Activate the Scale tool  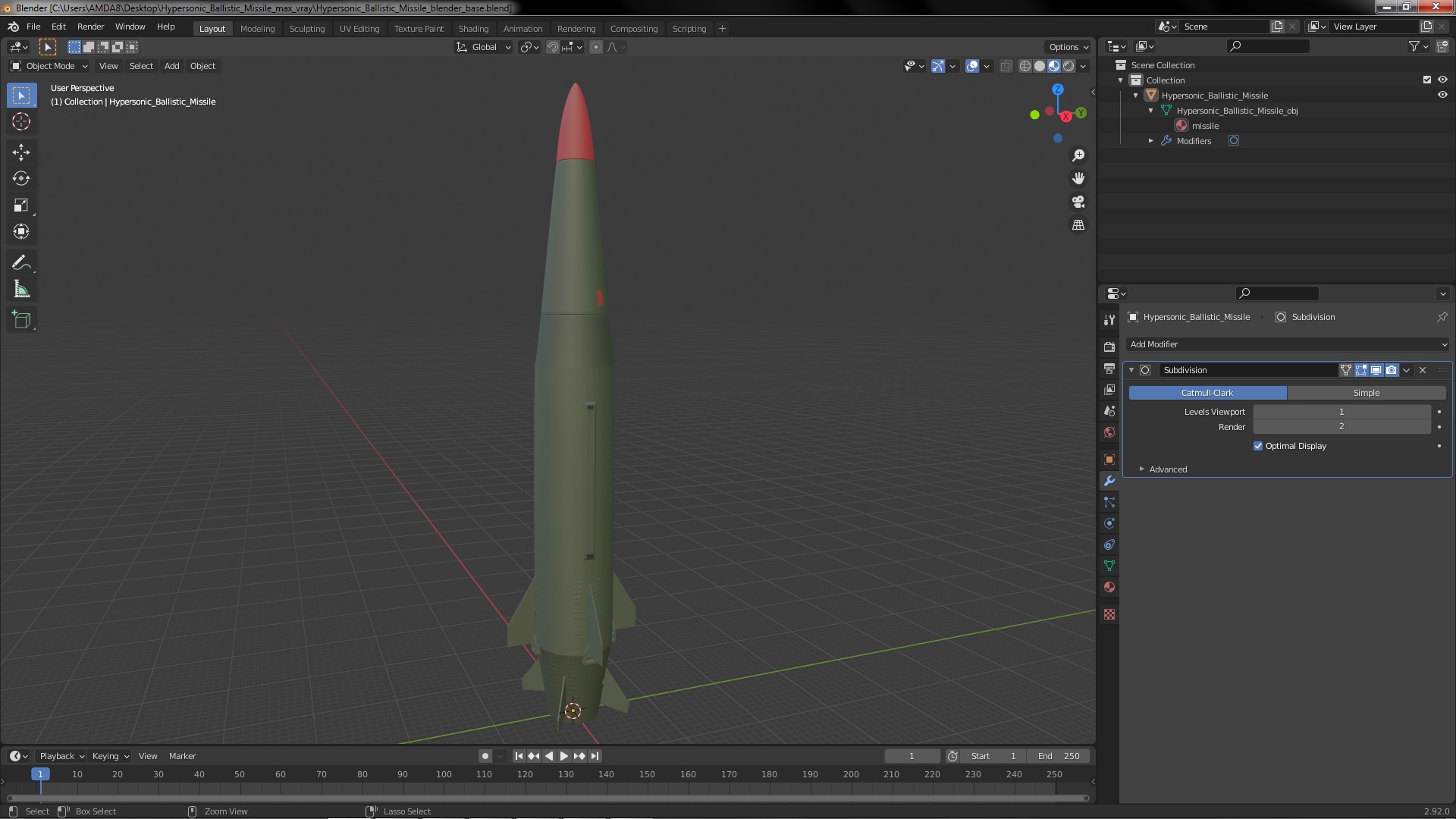(x=21, y=205)
